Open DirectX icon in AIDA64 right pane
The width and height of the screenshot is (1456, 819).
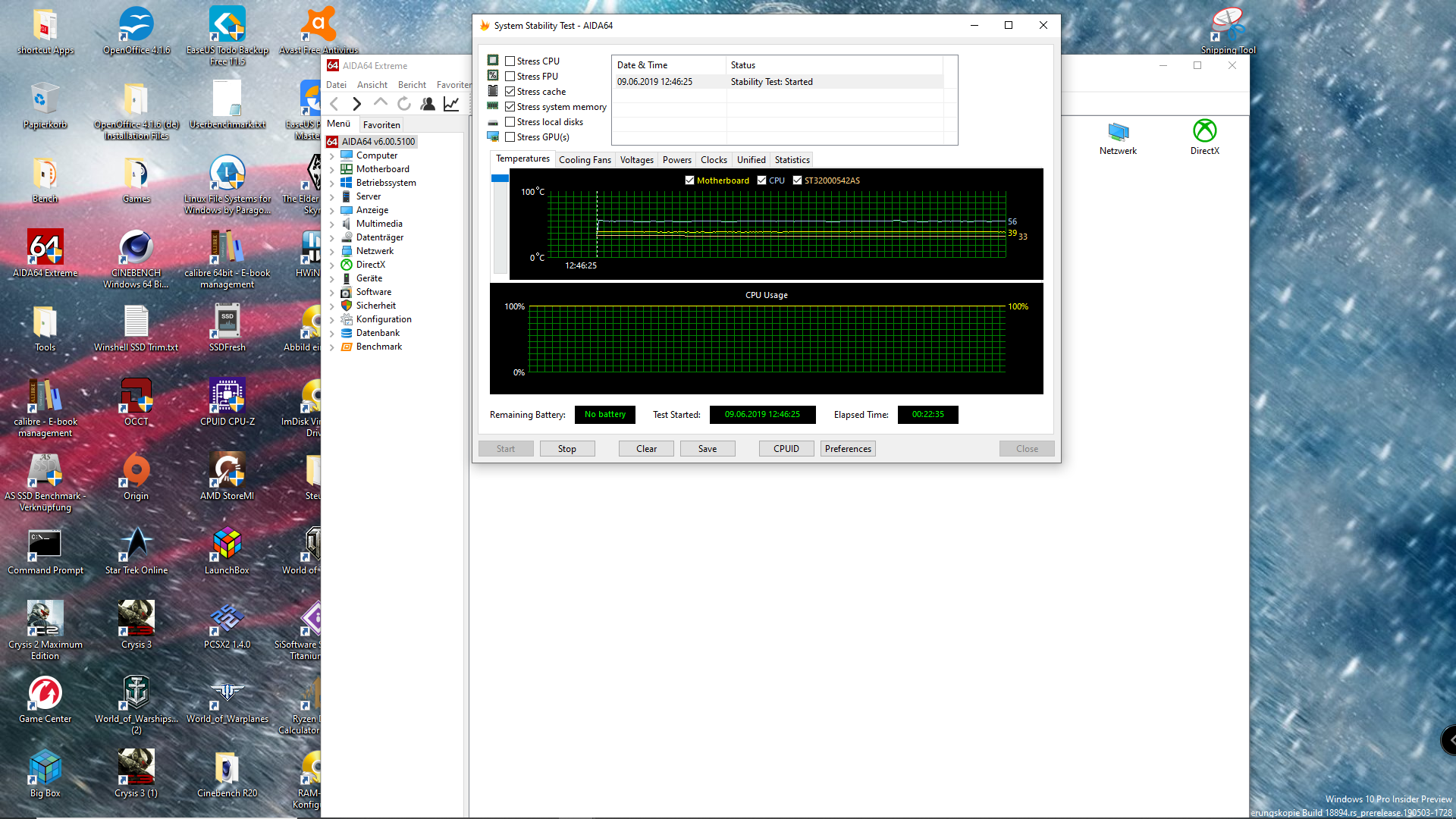point(1204,137)
